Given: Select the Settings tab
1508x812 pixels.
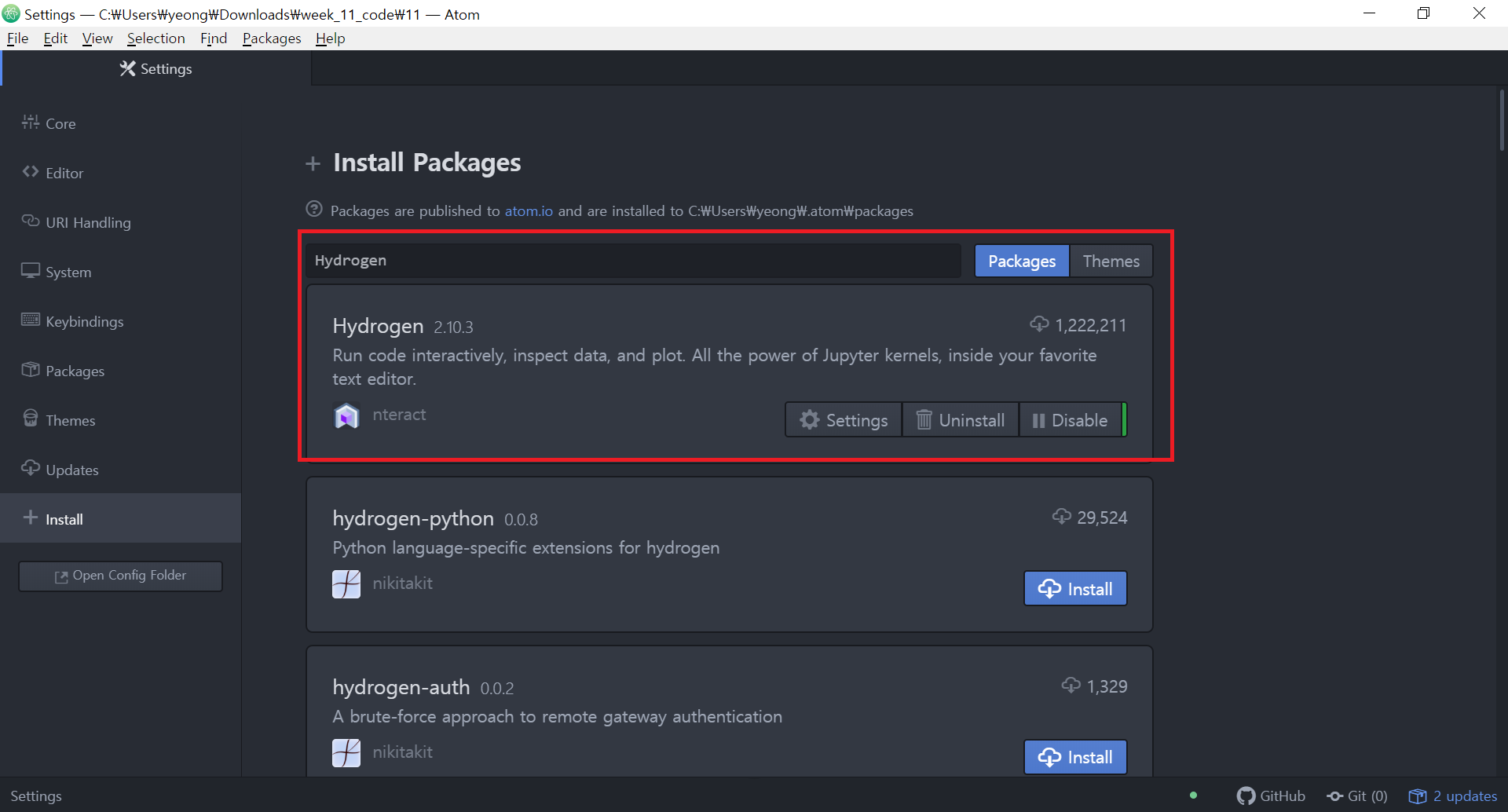Looking at the screenshot, I should [x=156, y=68].
